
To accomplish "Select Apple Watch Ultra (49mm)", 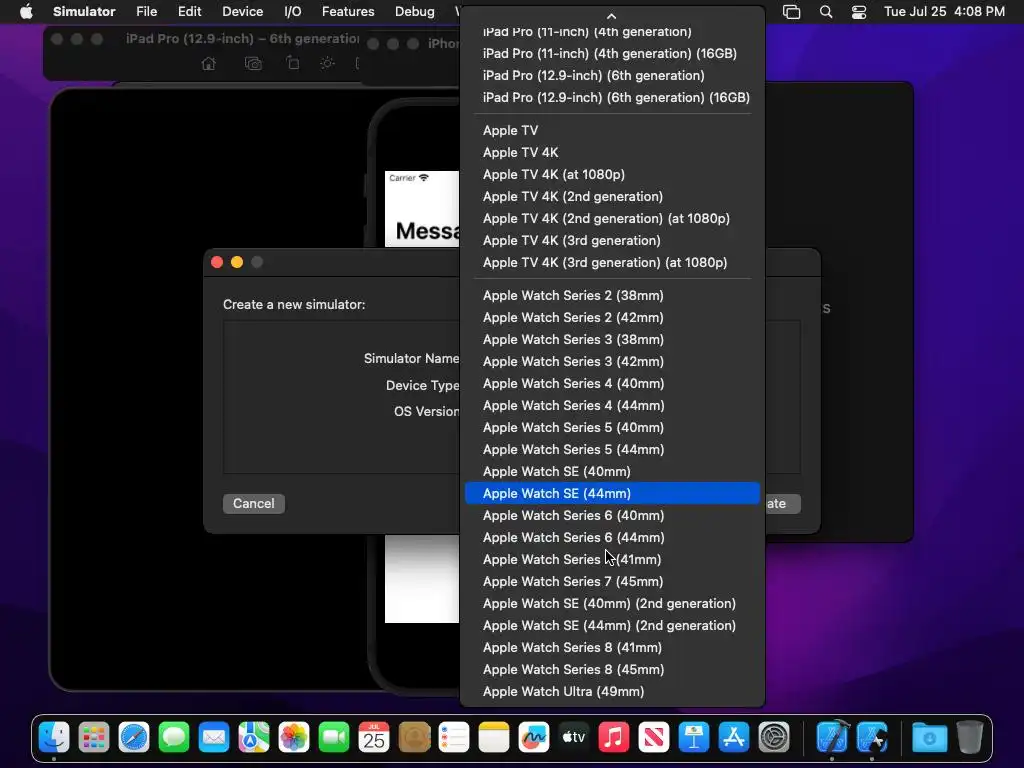I will tap(613, 692).
